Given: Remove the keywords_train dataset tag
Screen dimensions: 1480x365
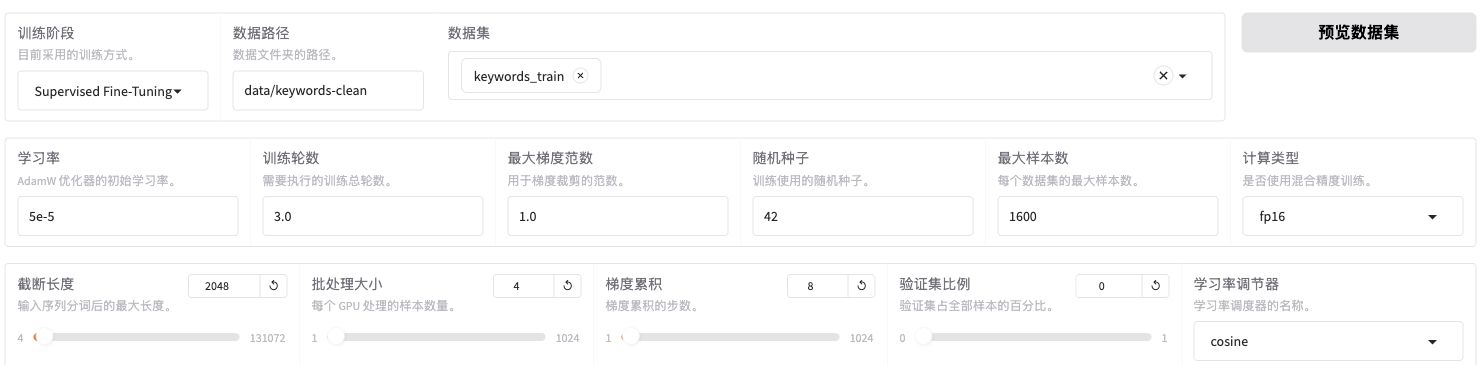Looking at the screenshot, I should coord(581,75).
